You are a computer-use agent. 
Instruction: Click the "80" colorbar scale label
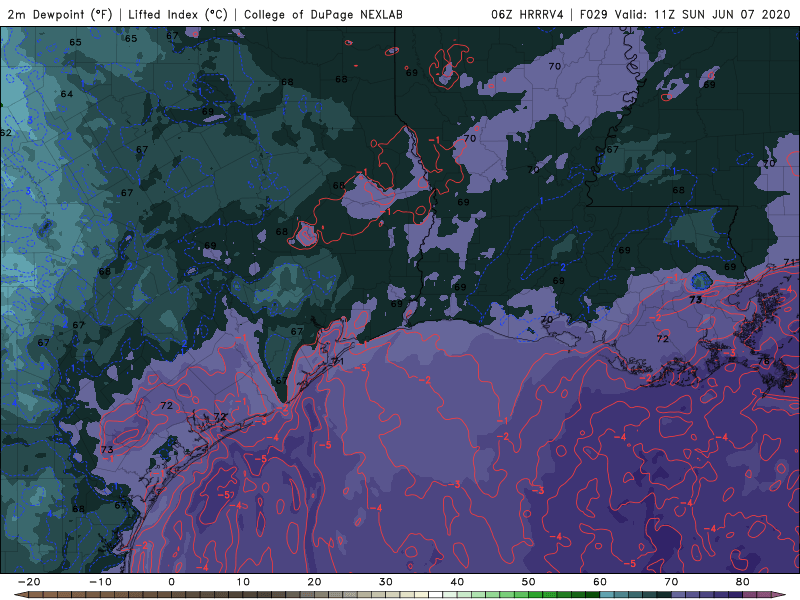coord(743,582)
